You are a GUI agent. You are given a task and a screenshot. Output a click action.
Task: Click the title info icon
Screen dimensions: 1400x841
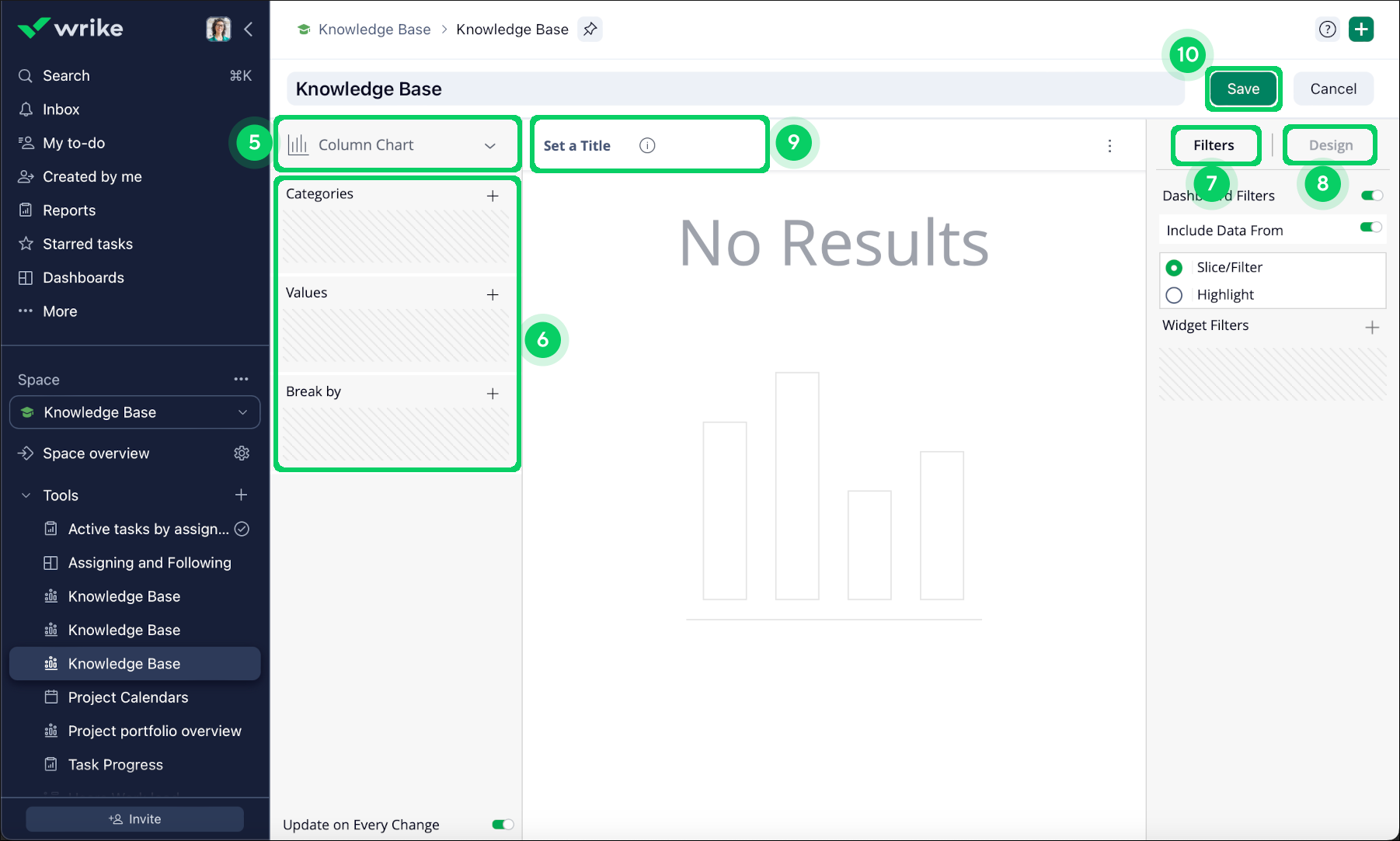[648, 145]
